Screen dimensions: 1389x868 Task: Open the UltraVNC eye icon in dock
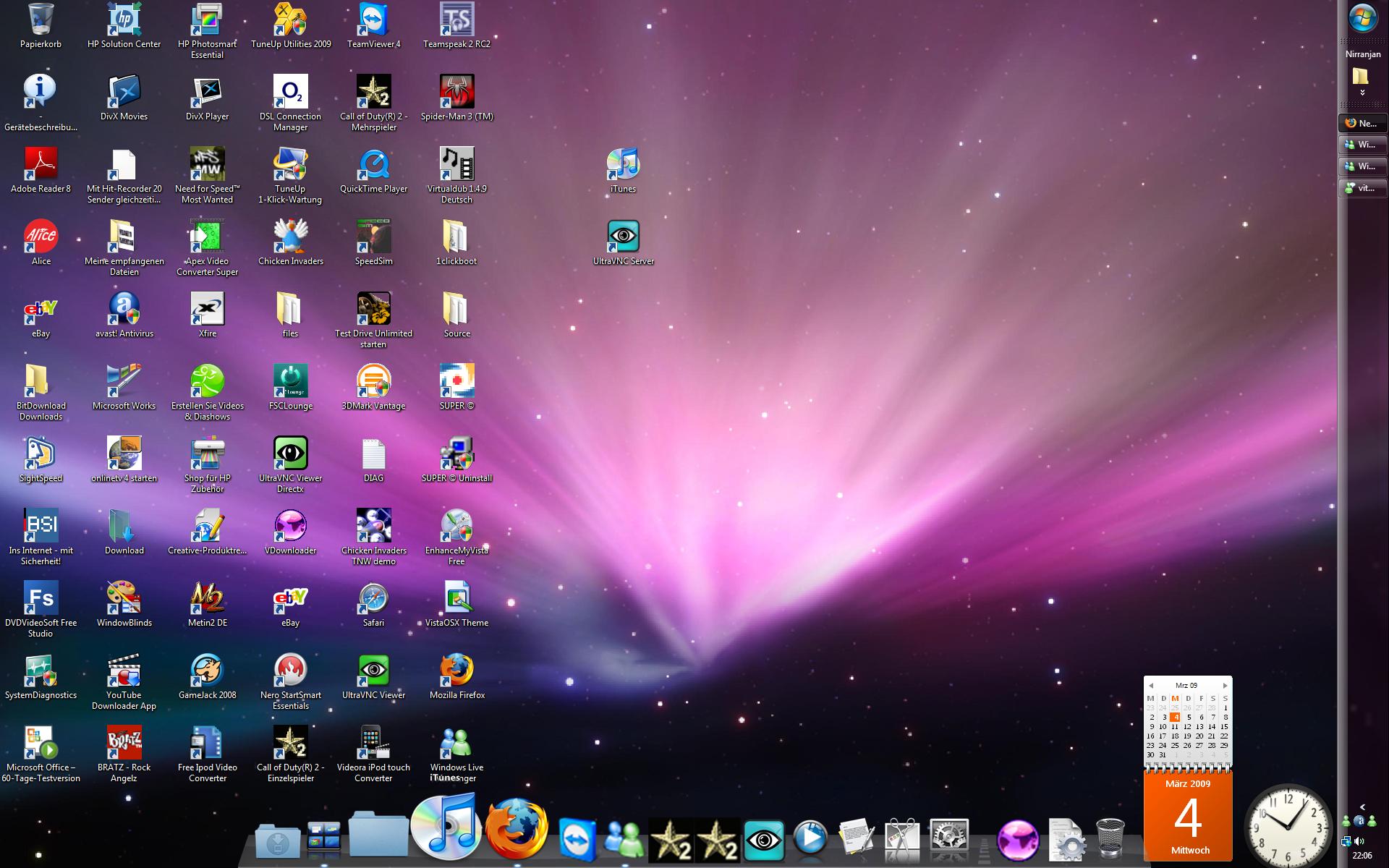(764, 840)
